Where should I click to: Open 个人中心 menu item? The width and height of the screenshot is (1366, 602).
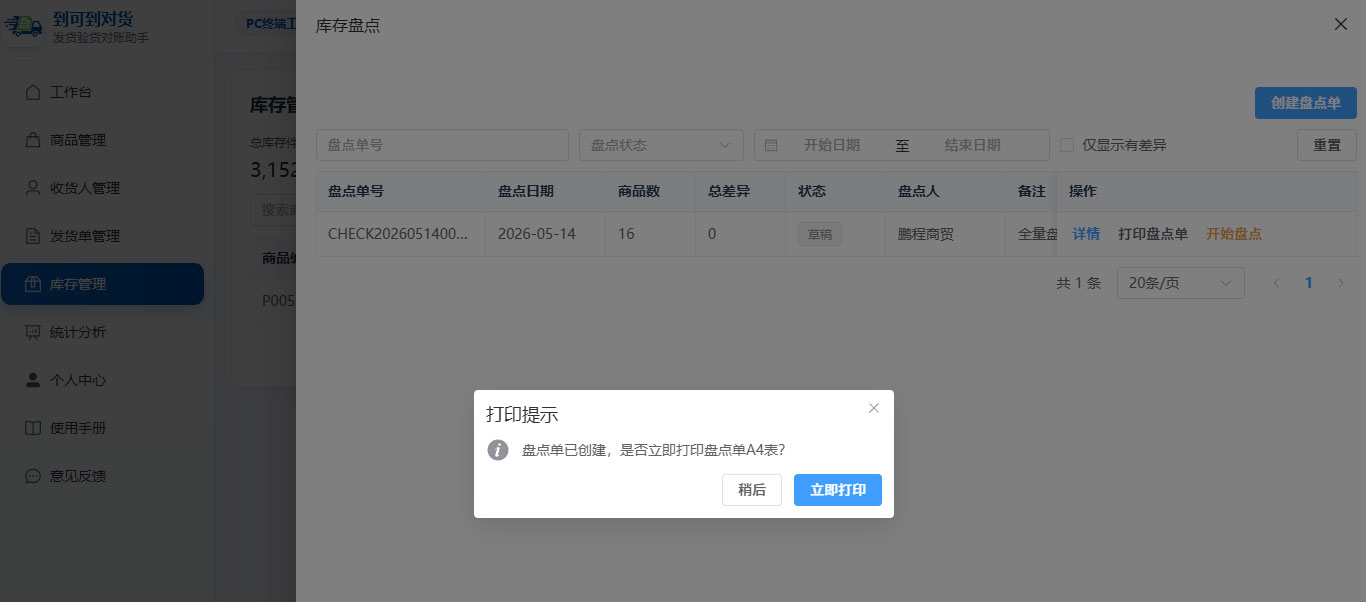pos(102,380)
